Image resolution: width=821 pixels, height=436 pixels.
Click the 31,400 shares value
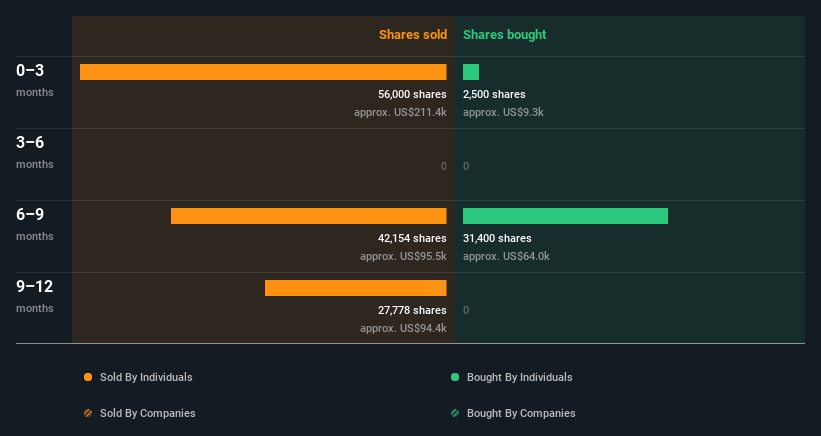pos(497,238)
